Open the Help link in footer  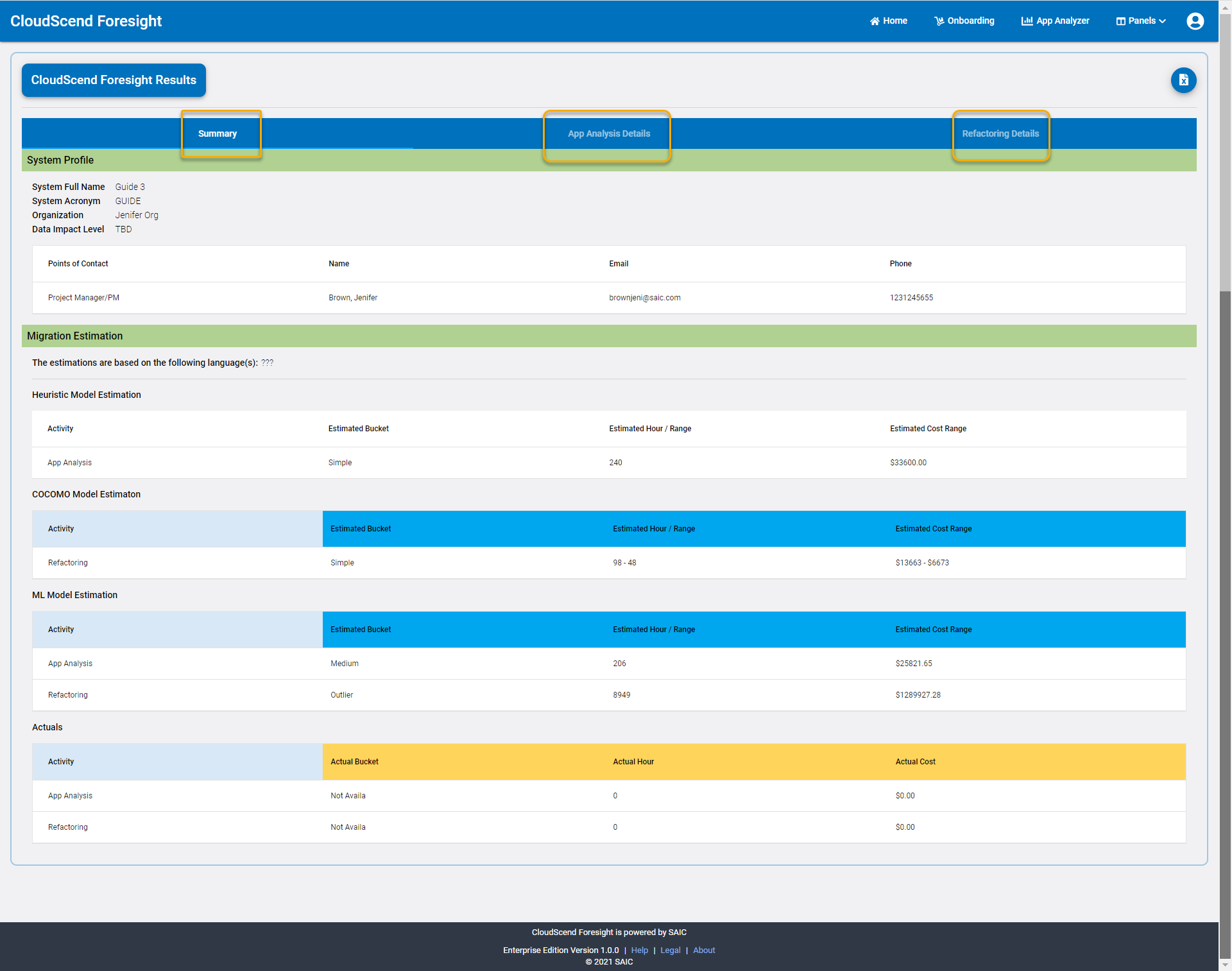(x=639, y=950)
